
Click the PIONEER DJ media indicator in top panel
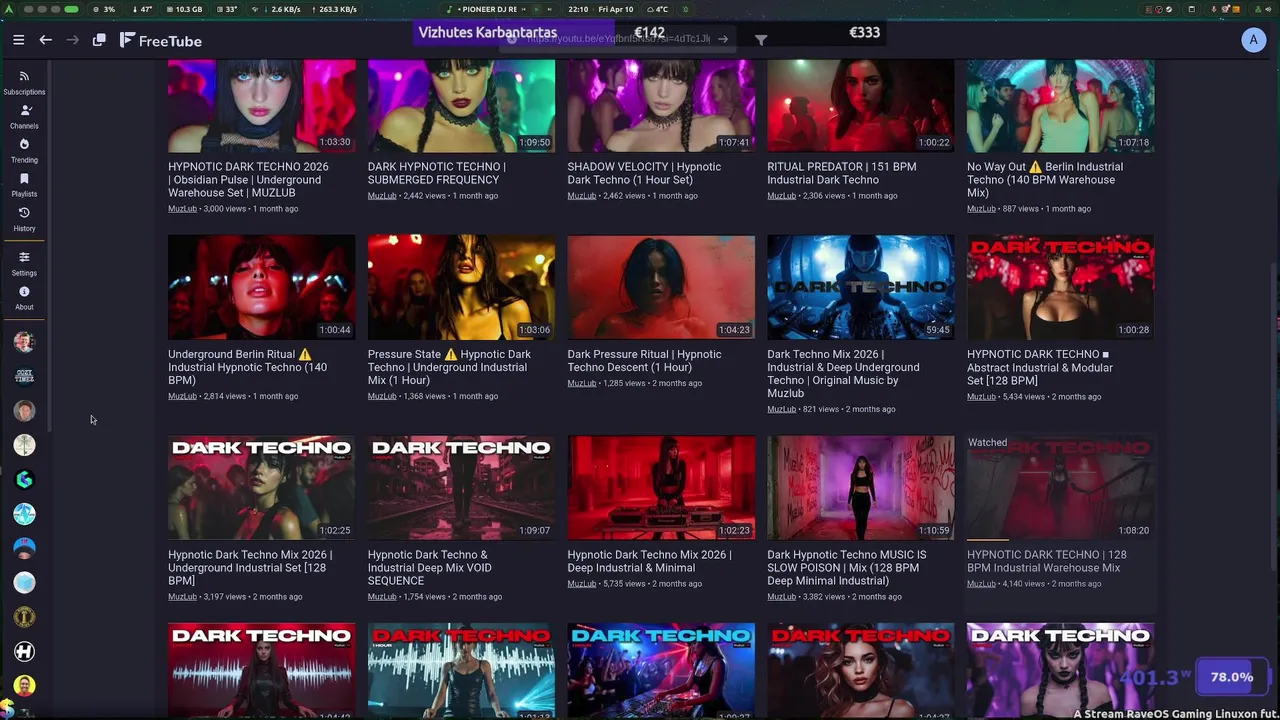pos(487,9)
